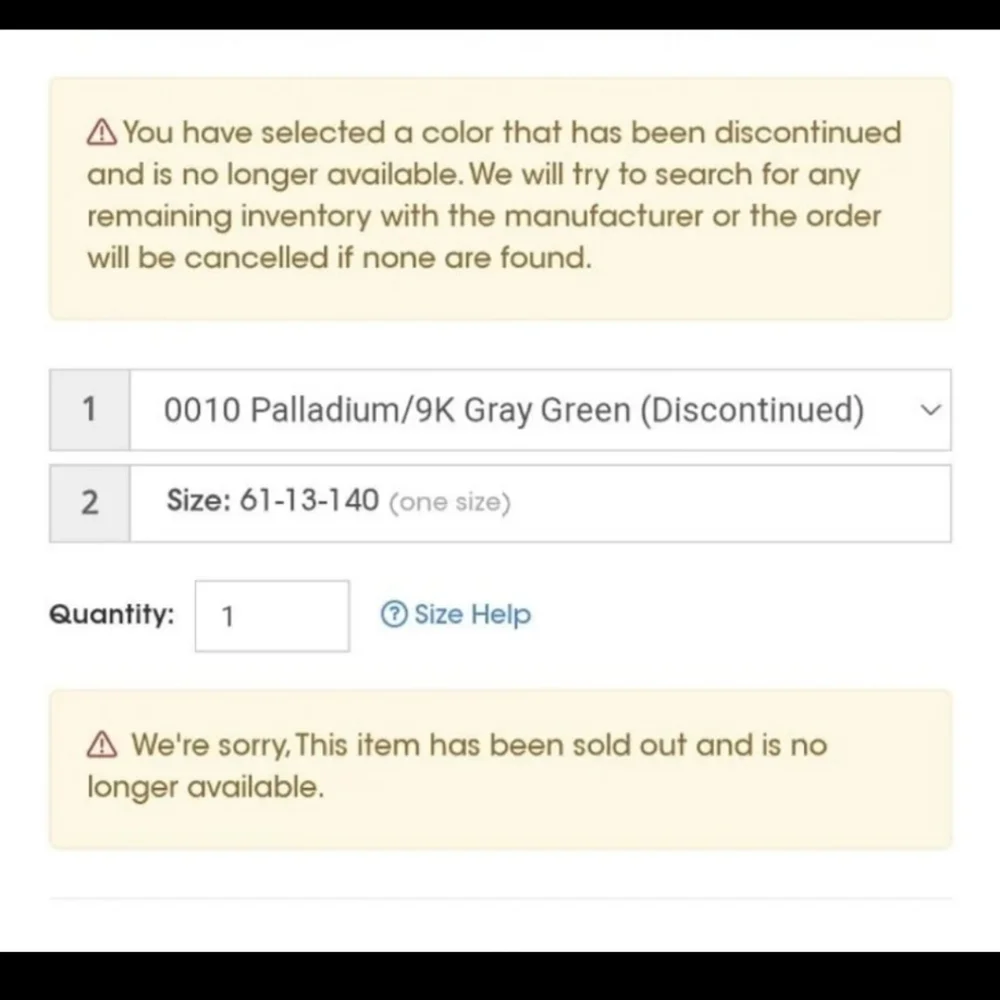Click the Quantity input box

[272, 616]
